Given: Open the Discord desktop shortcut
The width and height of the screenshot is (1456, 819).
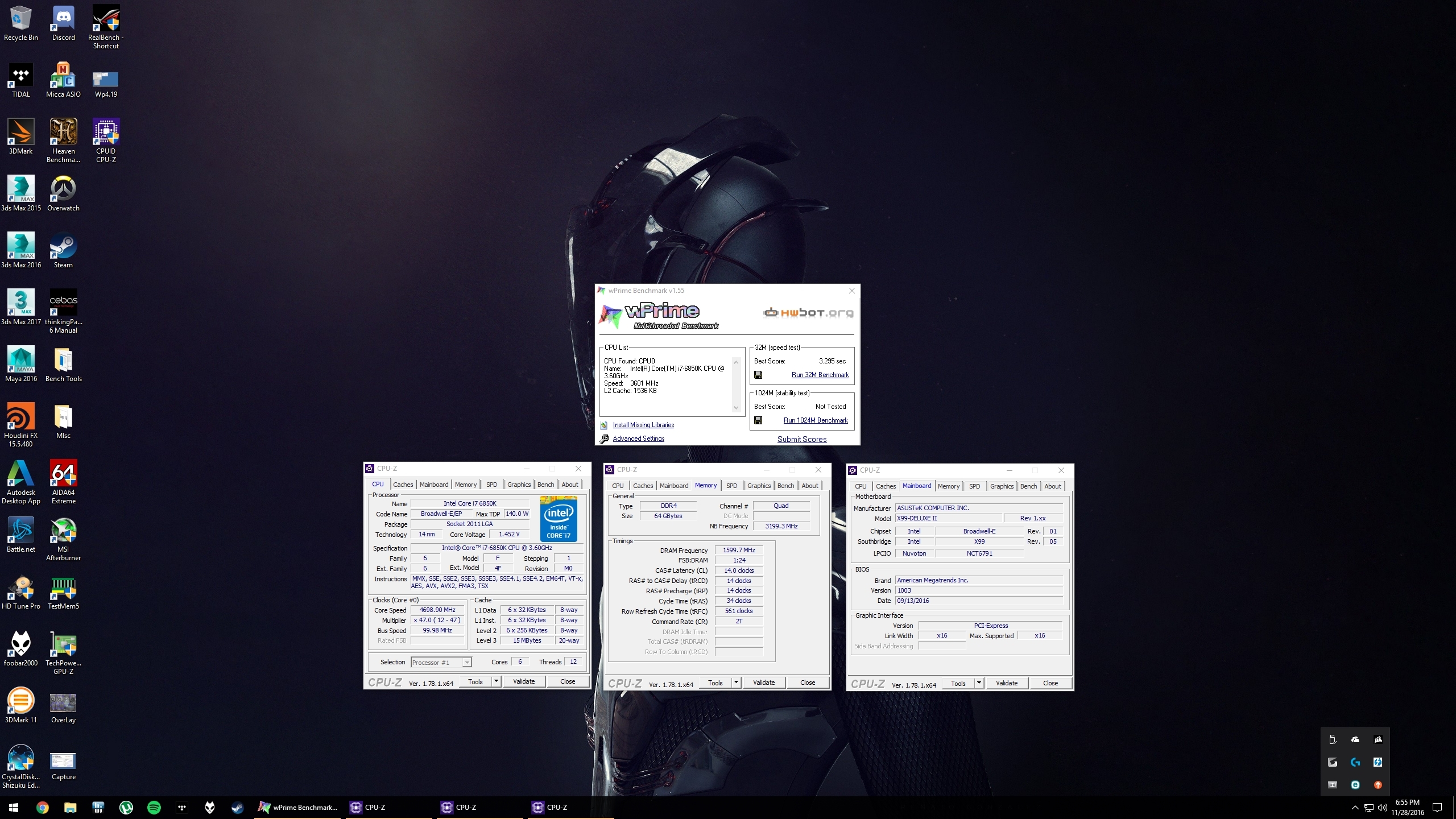Looking at the screenshot, I should pyautogui.click(x=63, y=23).
